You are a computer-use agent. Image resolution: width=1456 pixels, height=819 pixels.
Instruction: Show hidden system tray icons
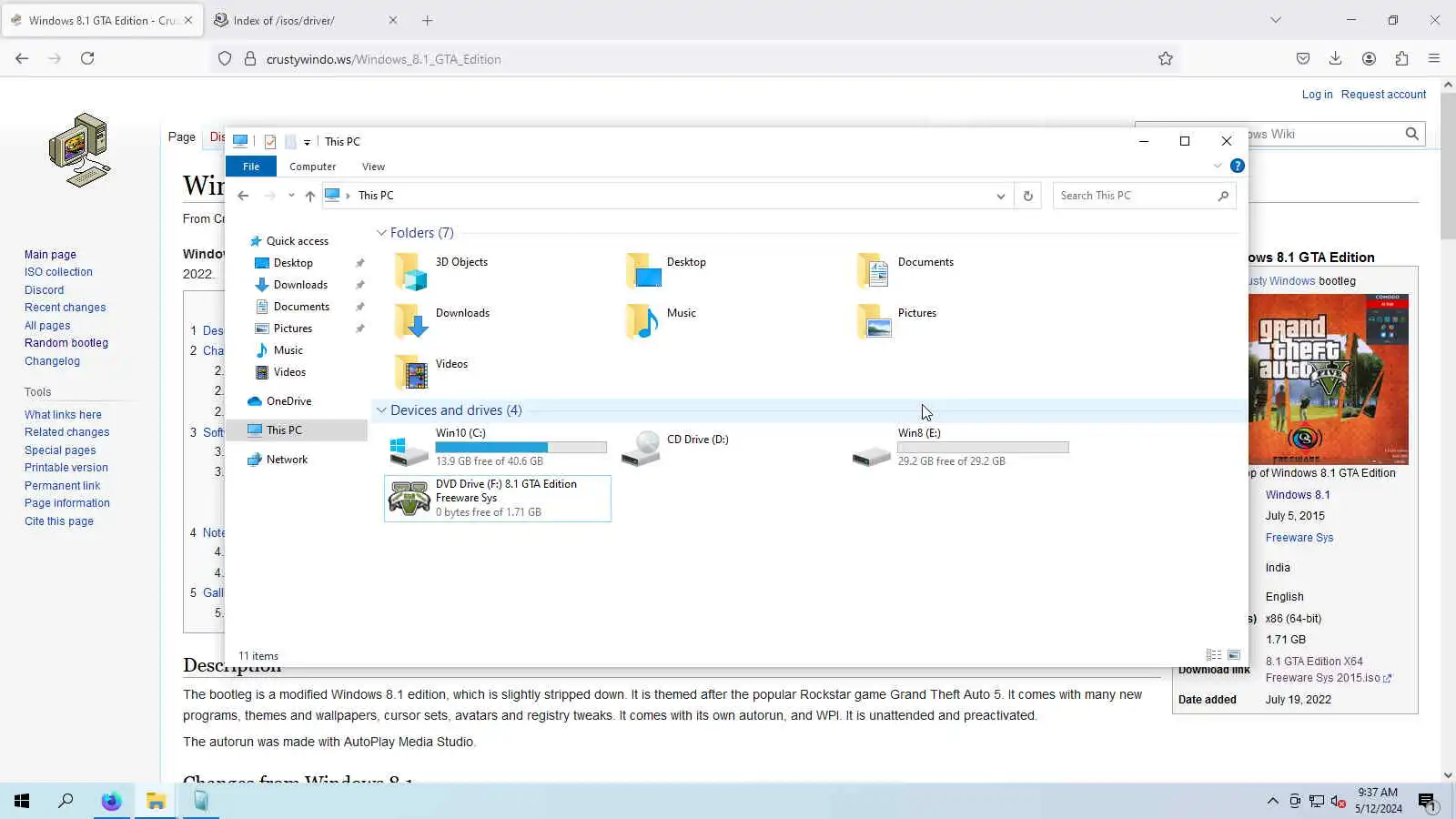[1272, 802]
